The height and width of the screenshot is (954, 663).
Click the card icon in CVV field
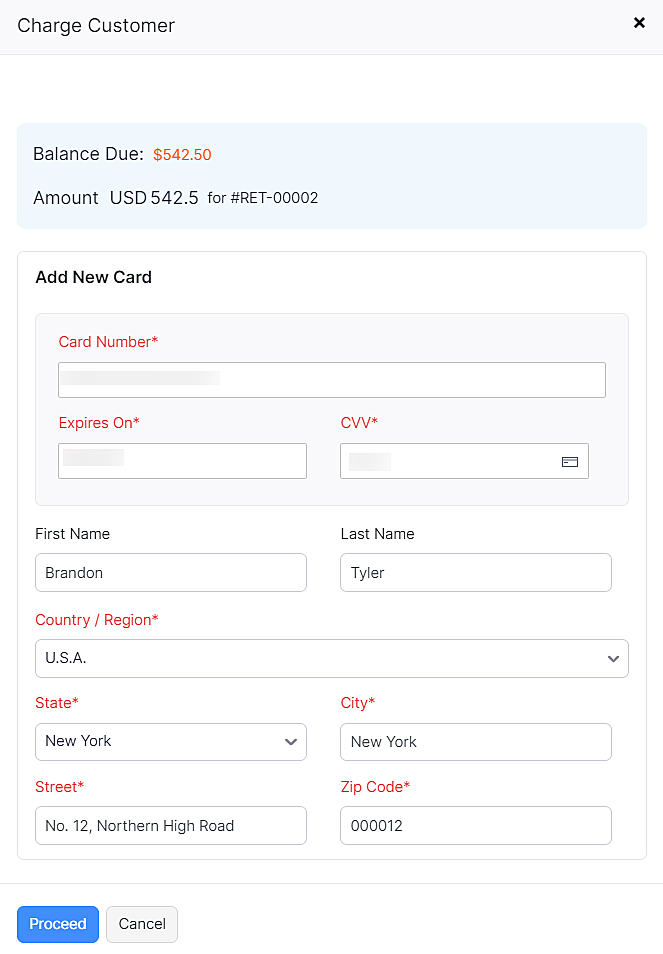click(x=570, y=462)
